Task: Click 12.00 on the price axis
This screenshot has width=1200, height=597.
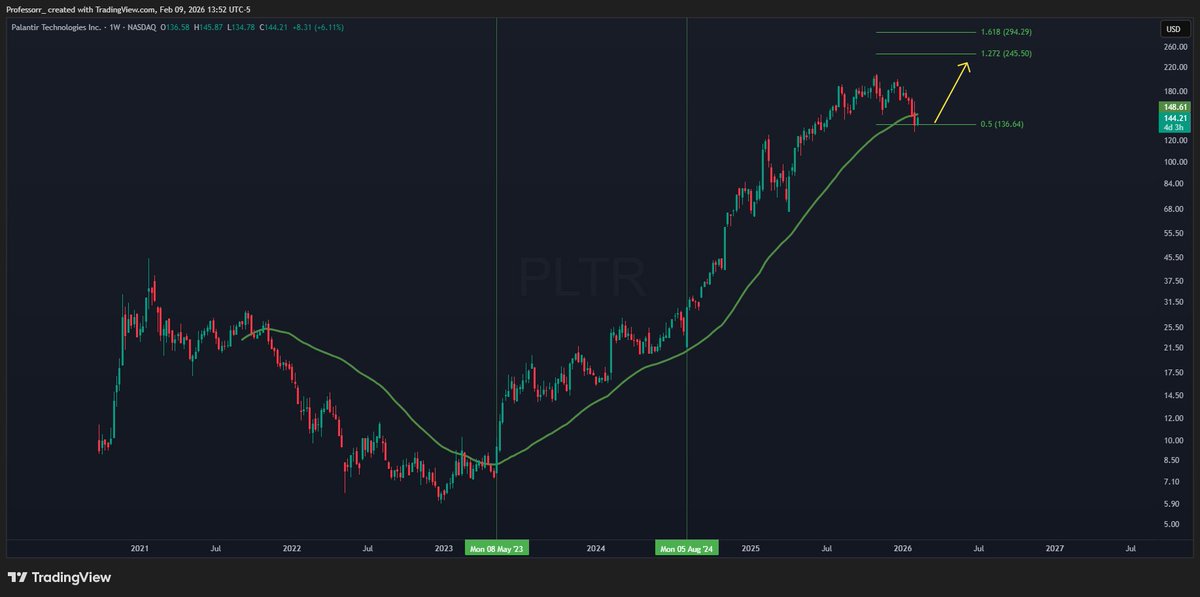Action: pos(1175,418)
